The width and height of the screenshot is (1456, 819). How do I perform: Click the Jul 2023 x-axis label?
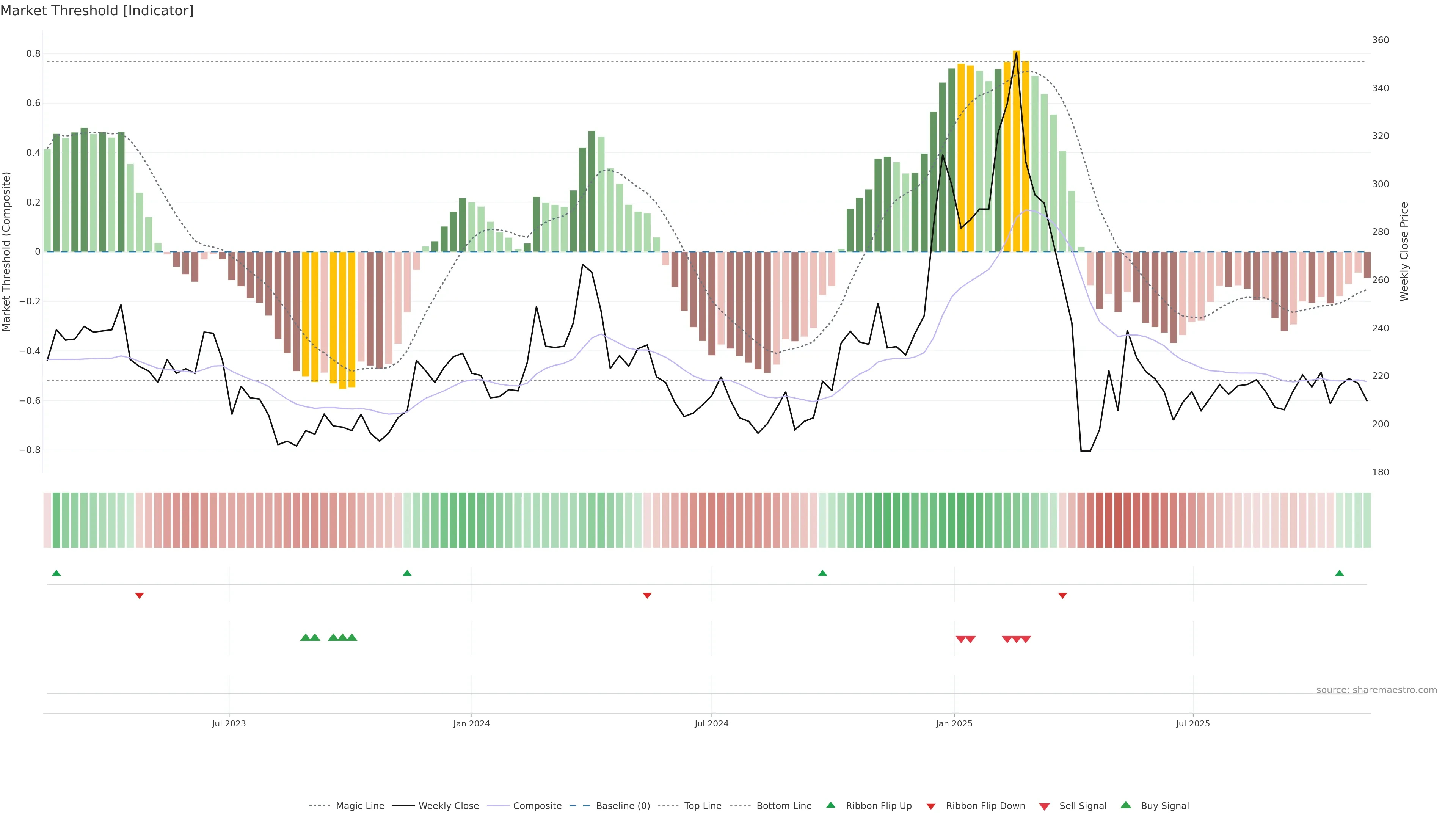click(x=229, y=723)
